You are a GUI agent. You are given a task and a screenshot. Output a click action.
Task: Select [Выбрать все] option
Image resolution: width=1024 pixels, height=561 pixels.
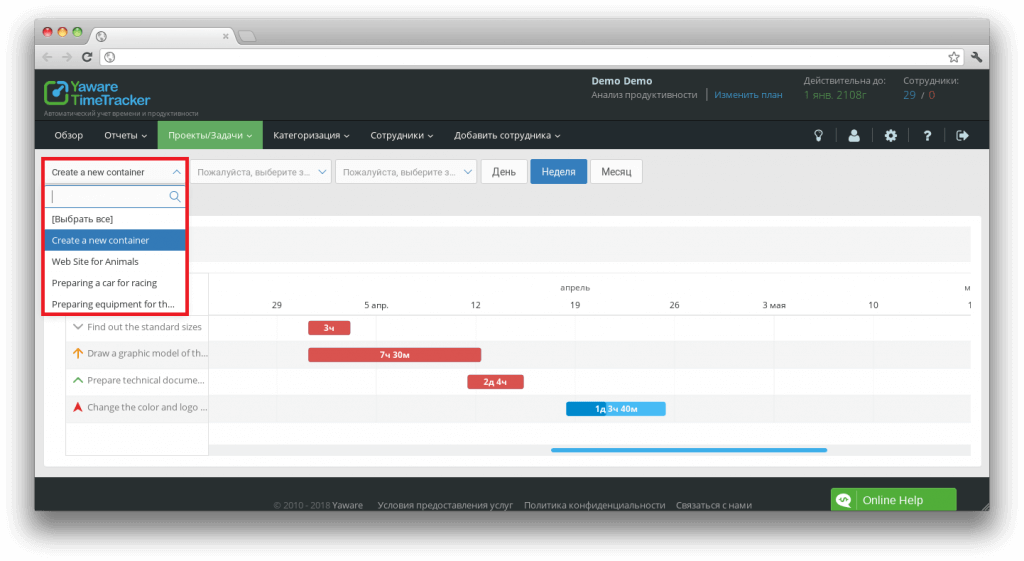[x=115, y=219]
